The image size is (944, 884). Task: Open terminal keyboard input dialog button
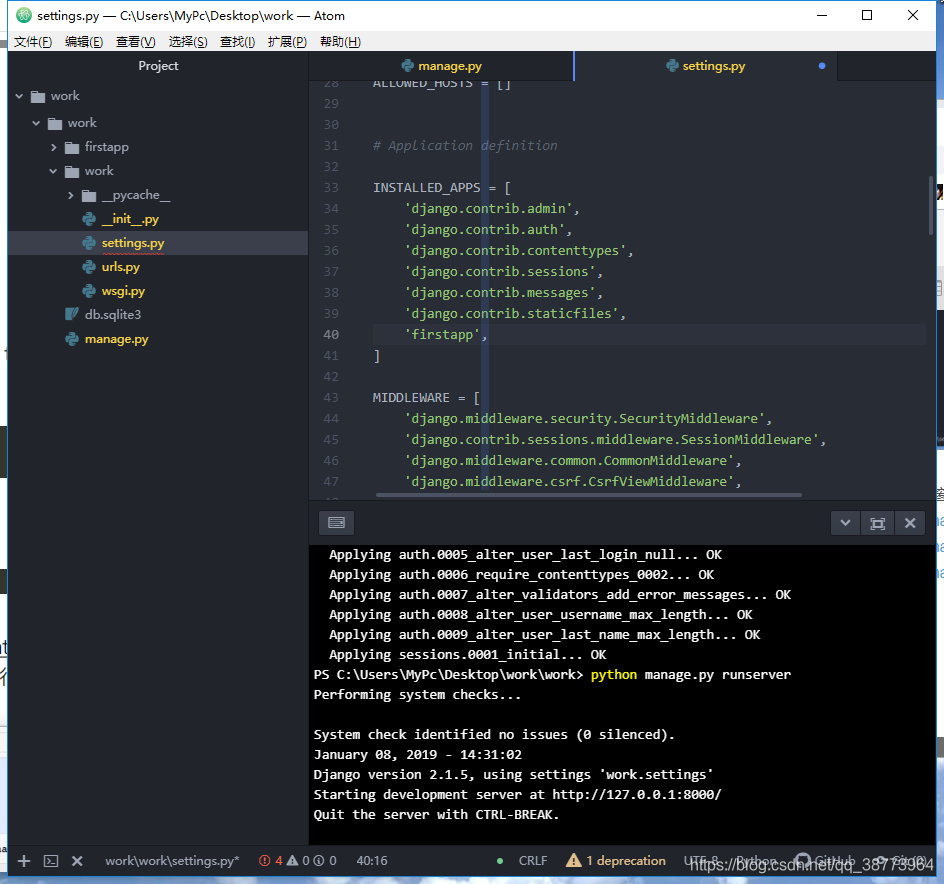click(x=337, y=523)
